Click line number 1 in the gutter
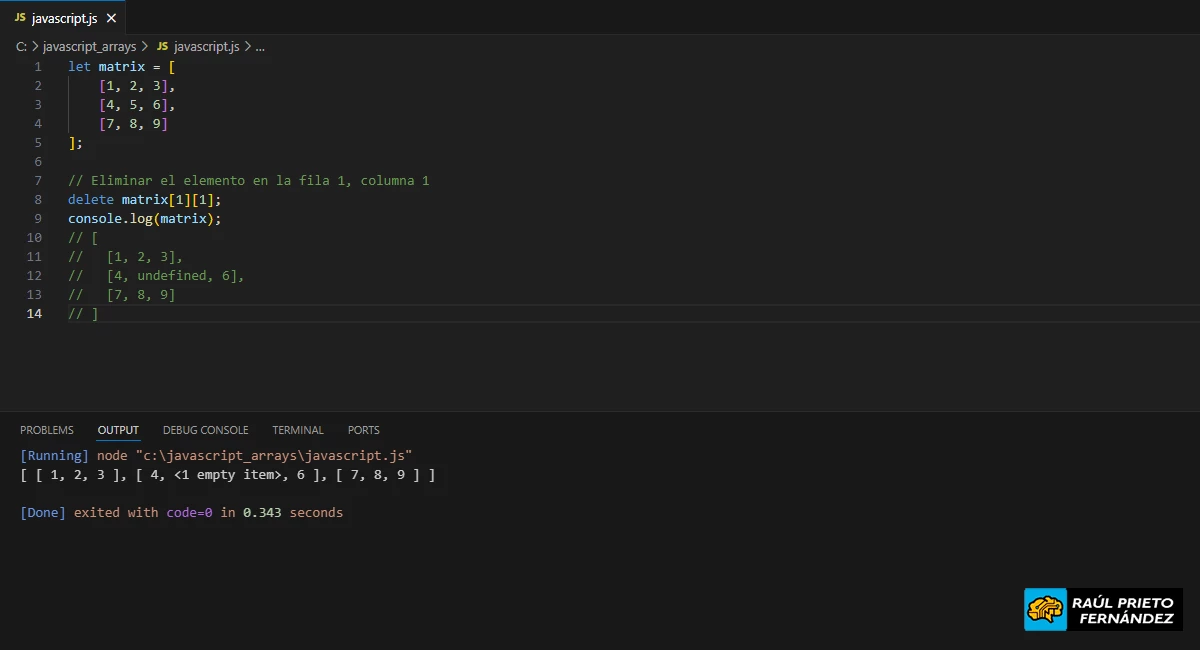 37,66
